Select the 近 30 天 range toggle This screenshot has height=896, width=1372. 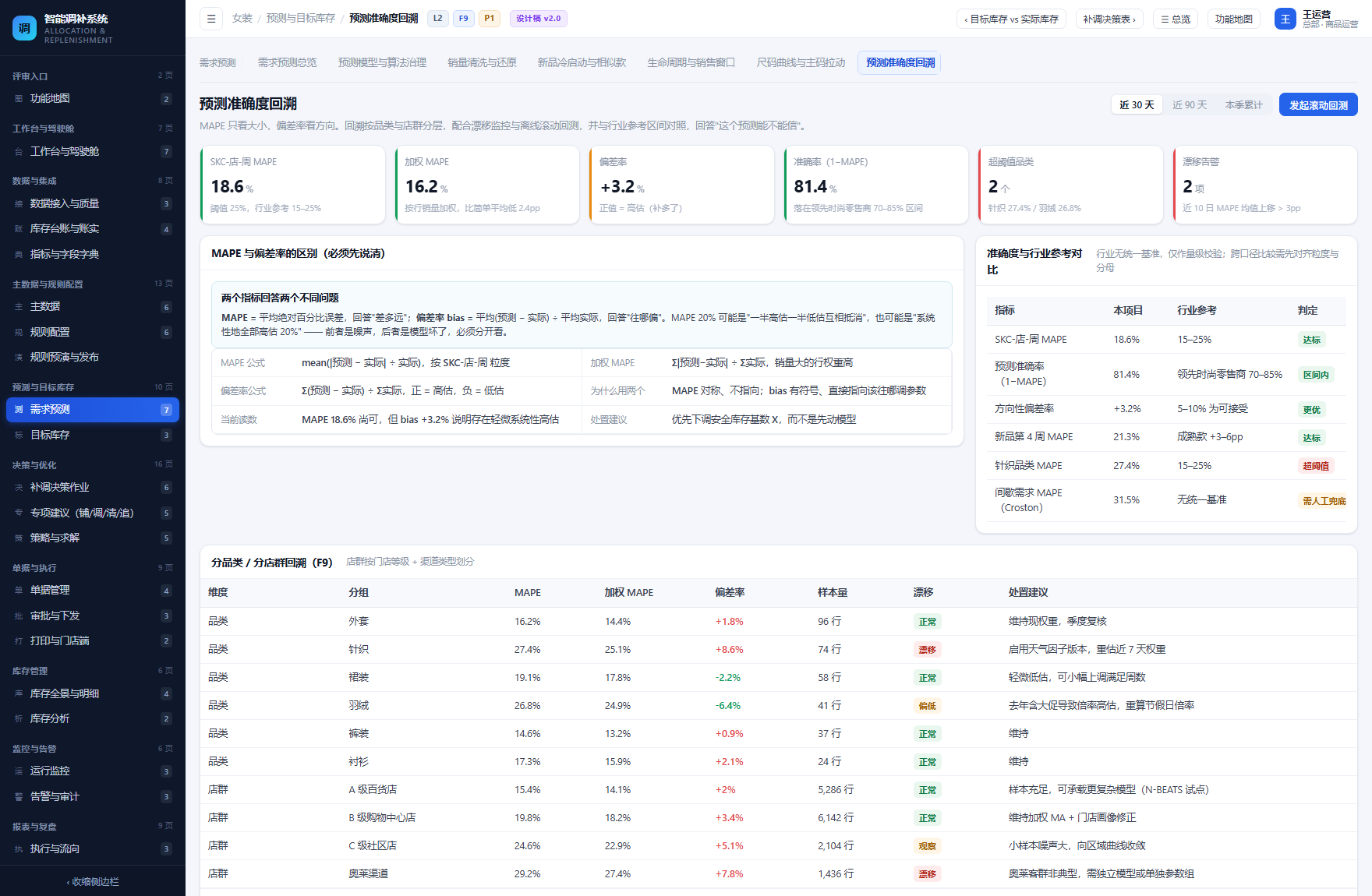(x=1137, y=105)
